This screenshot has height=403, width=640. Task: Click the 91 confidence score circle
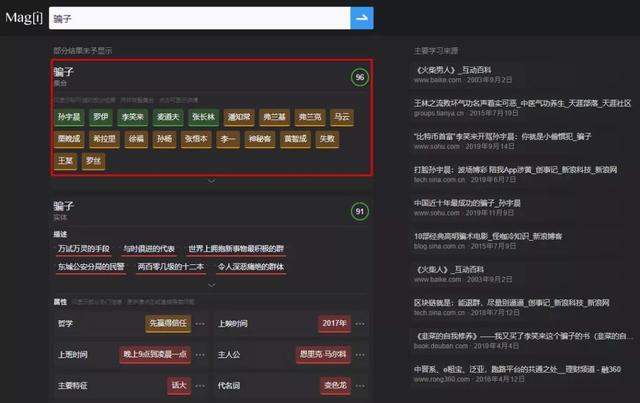[360, 212]
